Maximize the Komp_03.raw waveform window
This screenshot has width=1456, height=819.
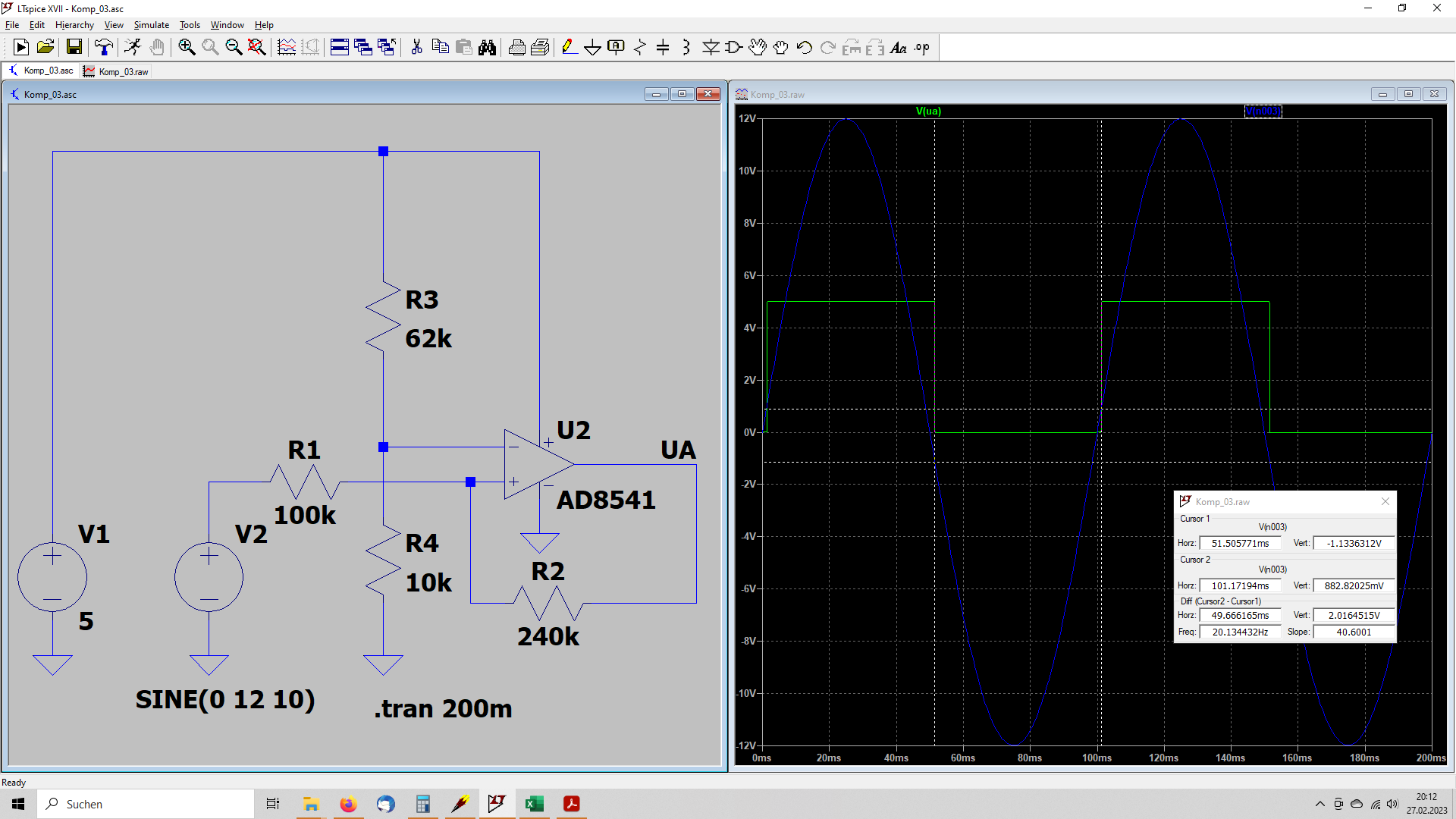pyautogui.click(x=1408, y=94)
